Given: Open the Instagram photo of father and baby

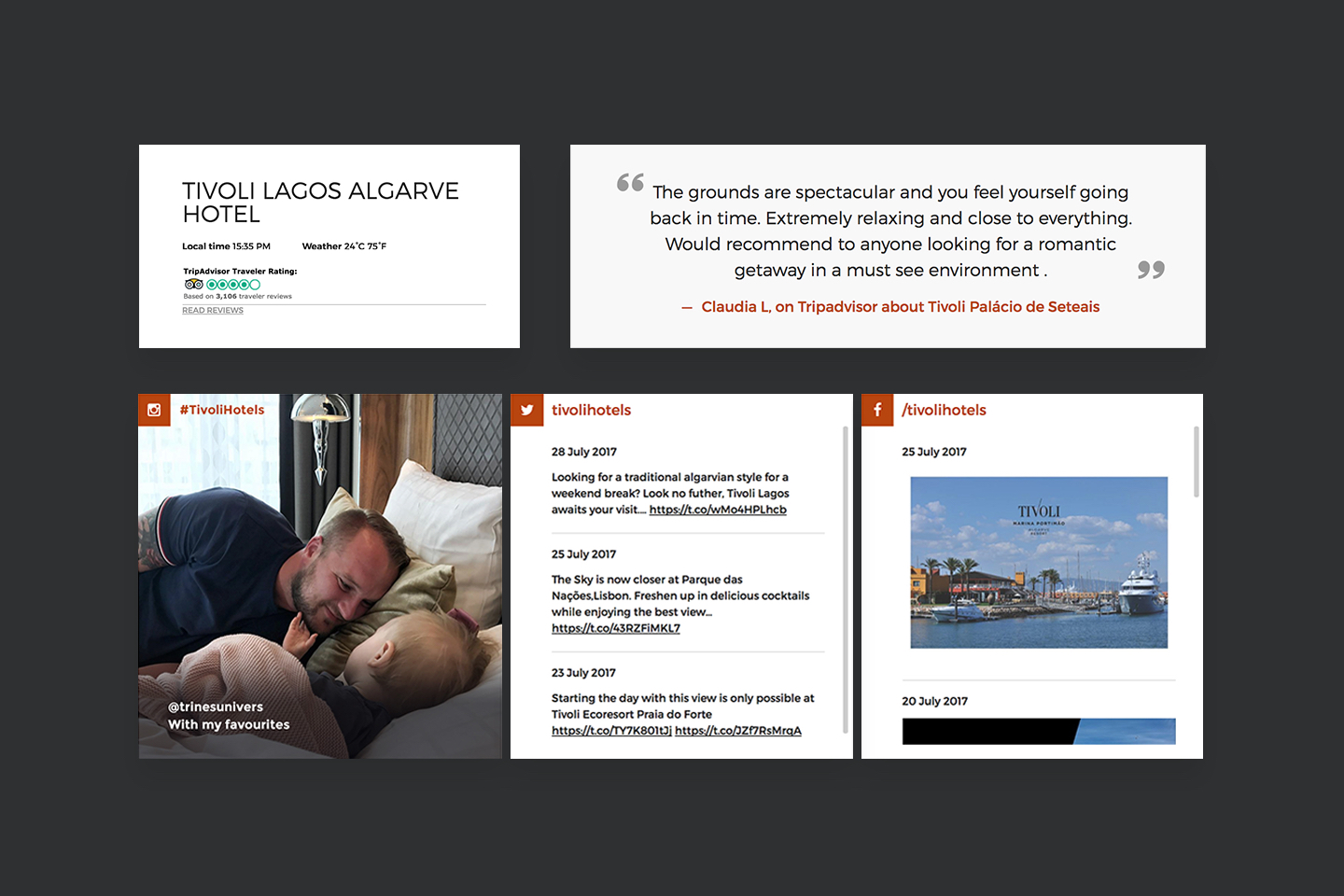Looking at the screenshot, I should [320, 576].
